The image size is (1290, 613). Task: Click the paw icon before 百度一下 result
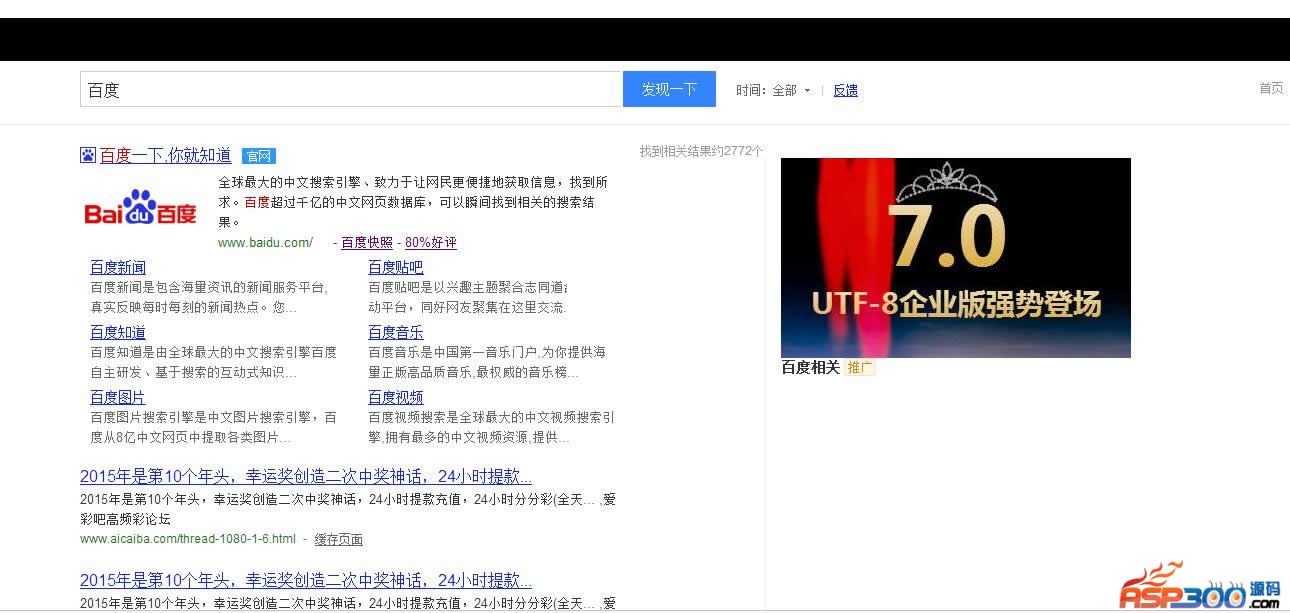[88, 155]
